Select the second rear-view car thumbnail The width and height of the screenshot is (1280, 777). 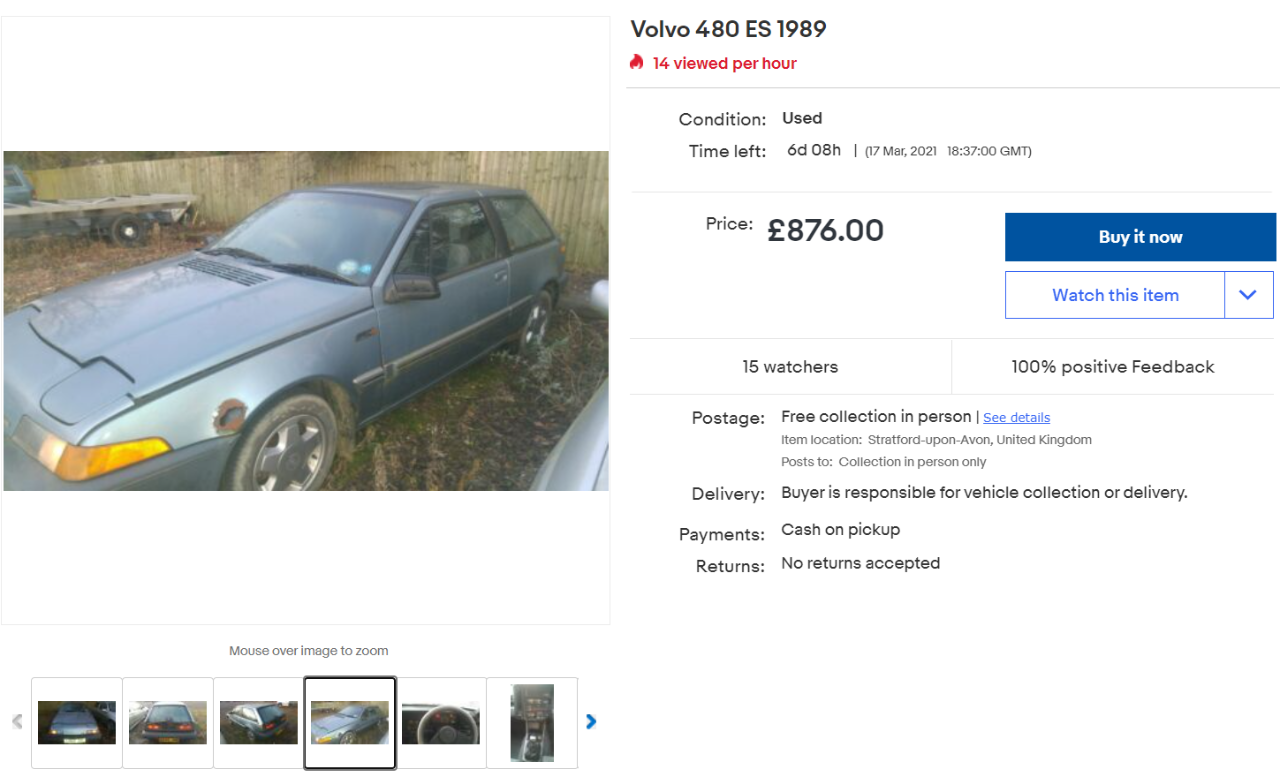[168, 723]
